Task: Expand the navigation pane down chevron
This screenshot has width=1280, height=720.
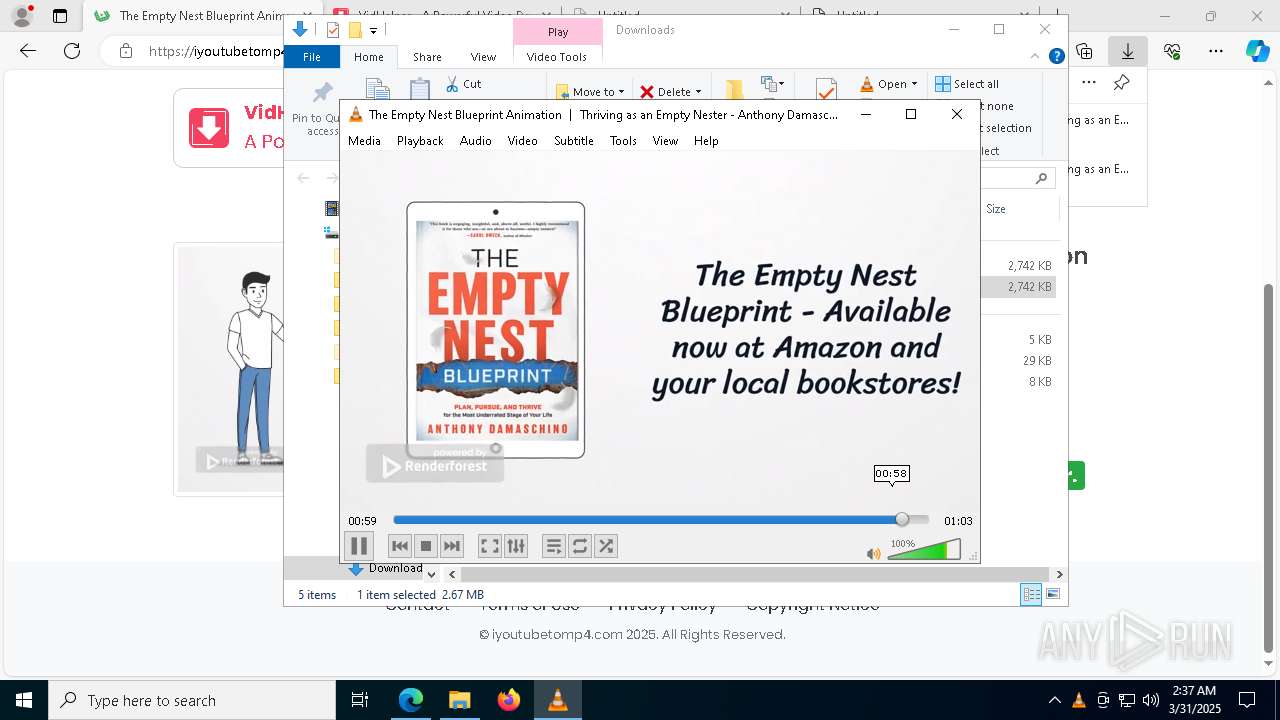Action: point(431,574)
